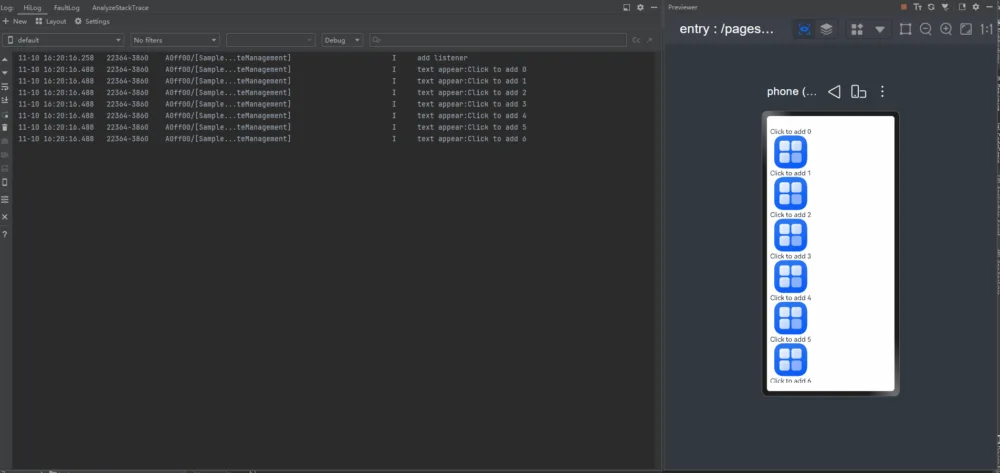Click the orange stop square in Previewer

point(904,7)
